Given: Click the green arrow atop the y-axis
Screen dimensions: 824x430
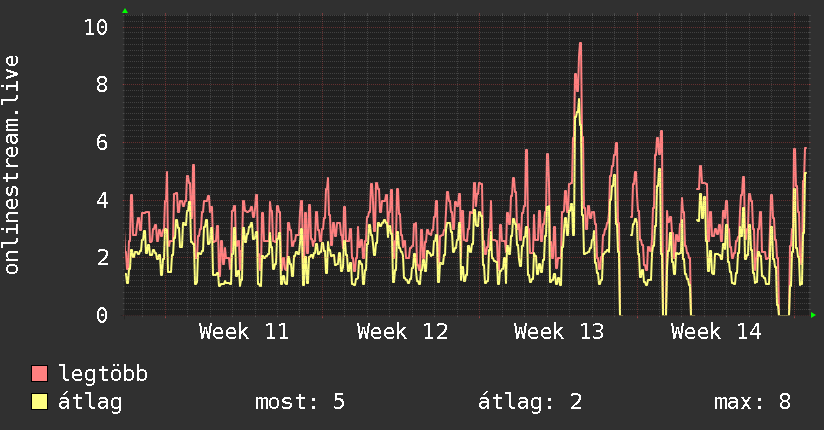Looking at the screenshot, I should pyautogui.click(x=125, y=11).
